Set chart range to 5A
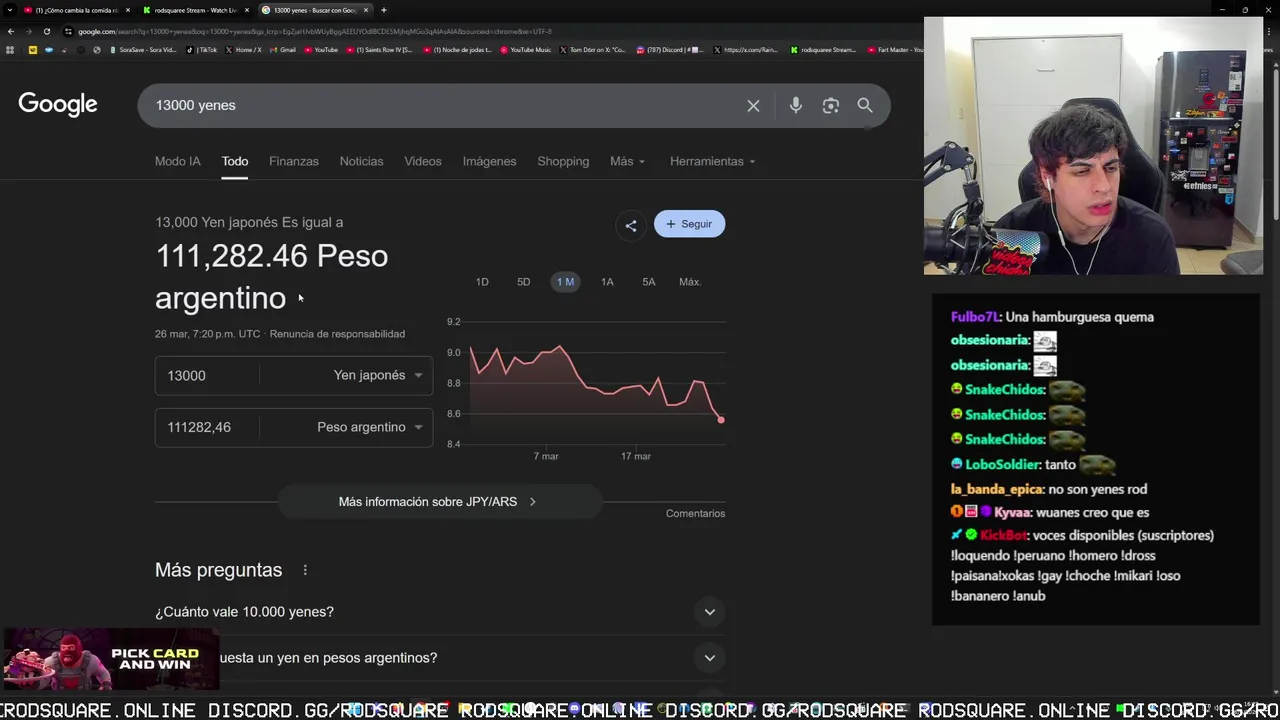 [648, 282]
